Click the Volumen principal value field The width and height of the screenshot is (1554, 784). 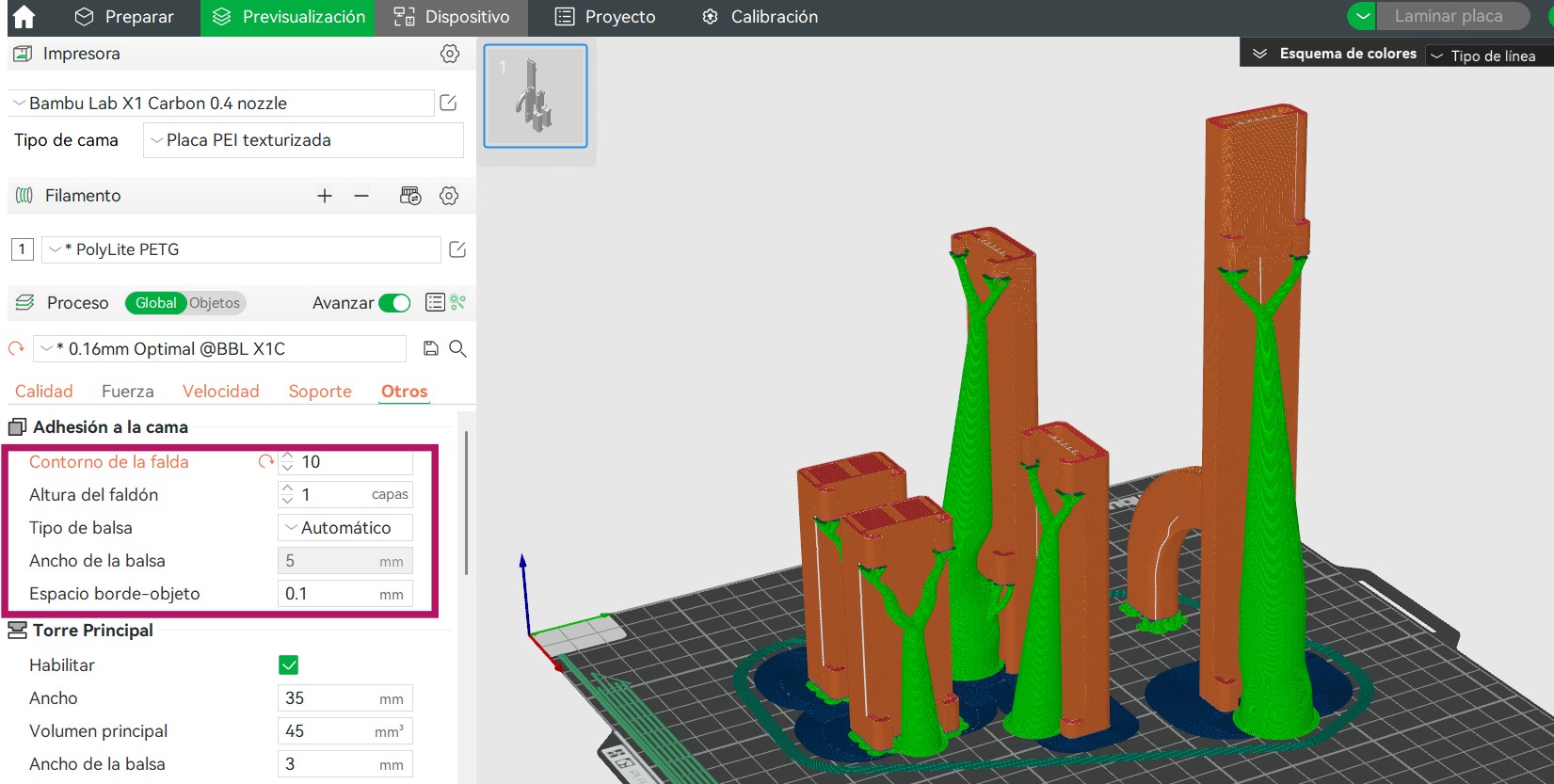click(345, 731)
